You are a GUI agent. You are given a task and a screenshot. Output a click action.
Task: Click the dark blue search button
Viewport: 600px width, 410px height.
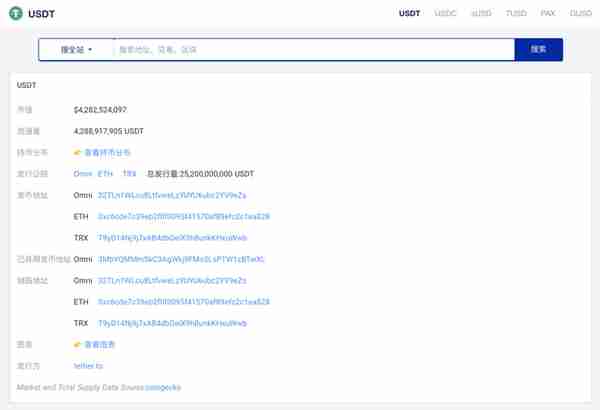[538, 49]
